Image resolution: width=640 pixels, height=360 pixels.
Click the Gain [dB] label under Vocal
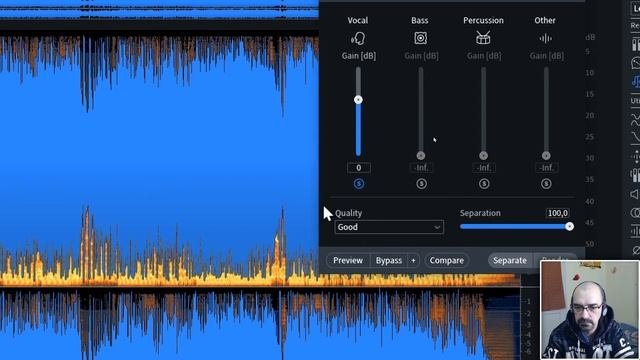pos(359,56)
